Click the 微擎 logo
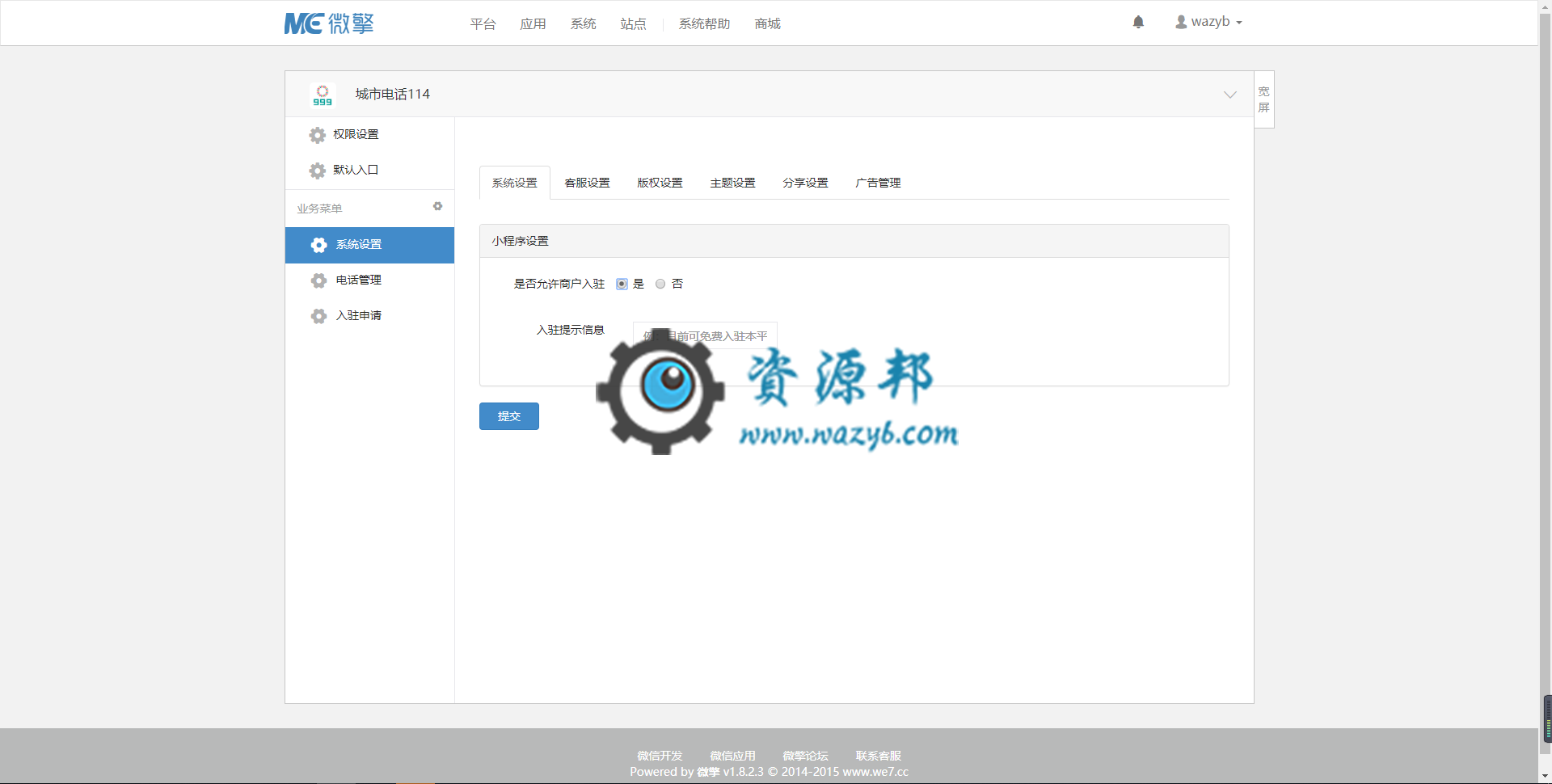 tap(329, 23)
